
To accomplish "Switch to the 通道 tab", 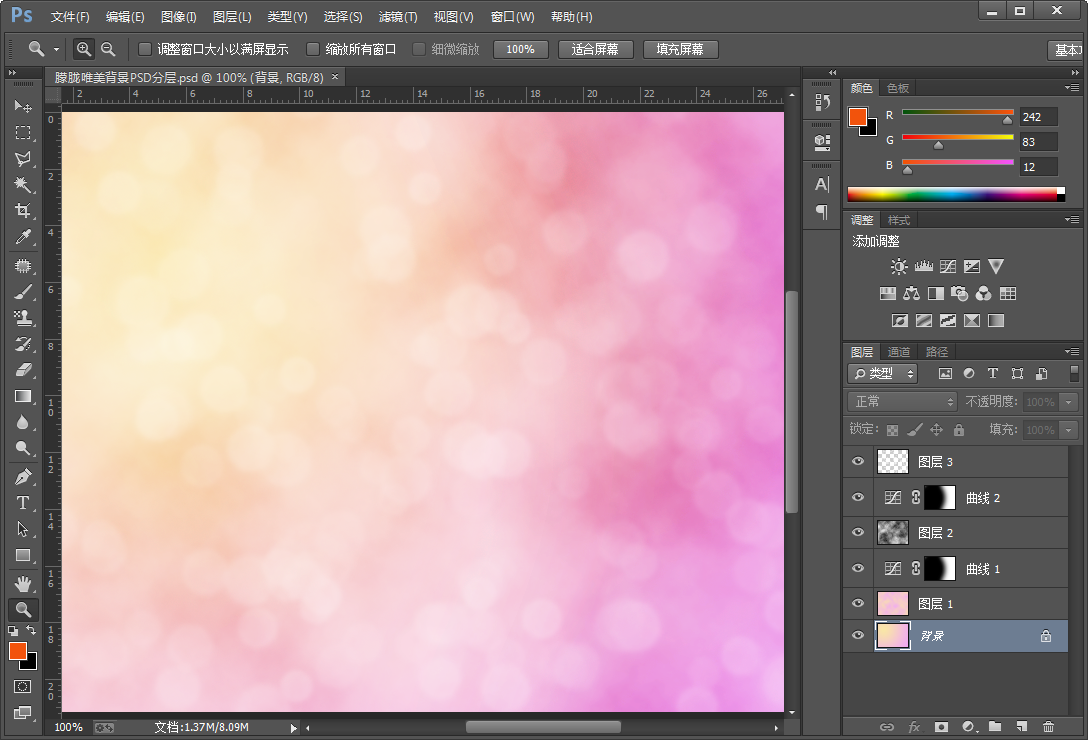I will point(899,352).
